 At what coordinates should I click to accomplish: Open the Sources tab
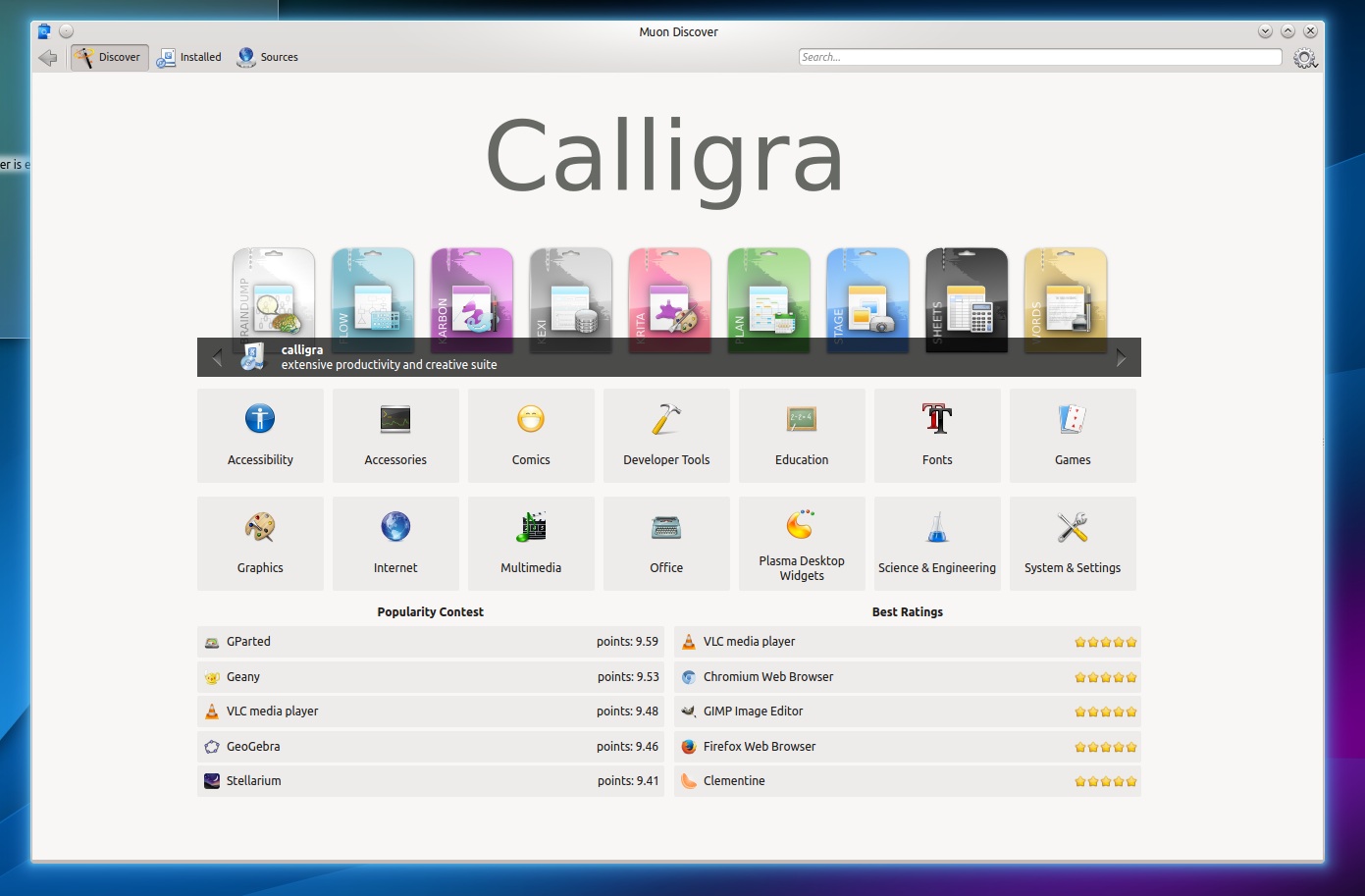pos(267,58)
